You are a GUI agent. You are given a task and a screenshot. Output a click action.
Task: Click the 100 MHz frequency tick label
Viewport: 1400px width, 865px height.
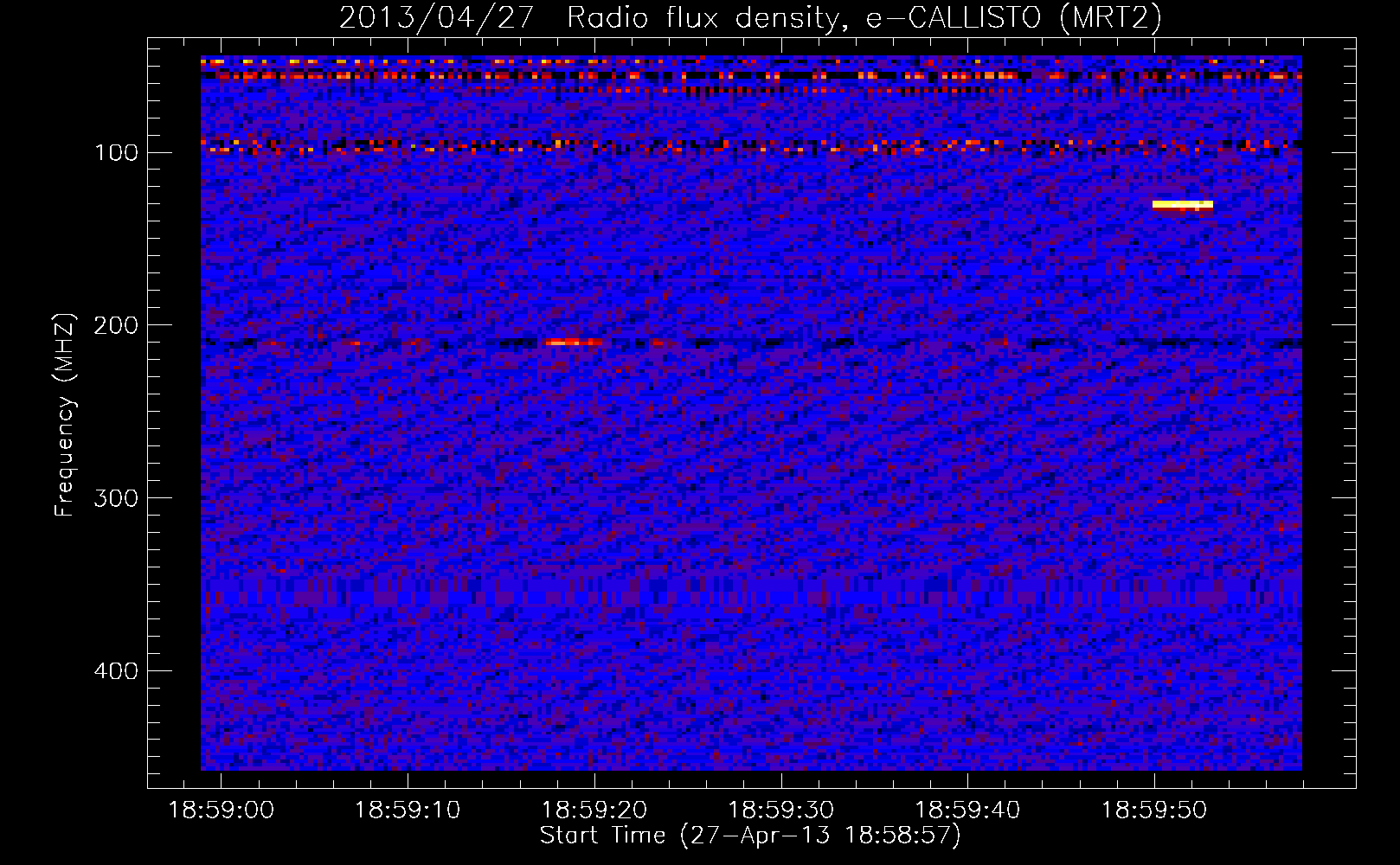116,153
